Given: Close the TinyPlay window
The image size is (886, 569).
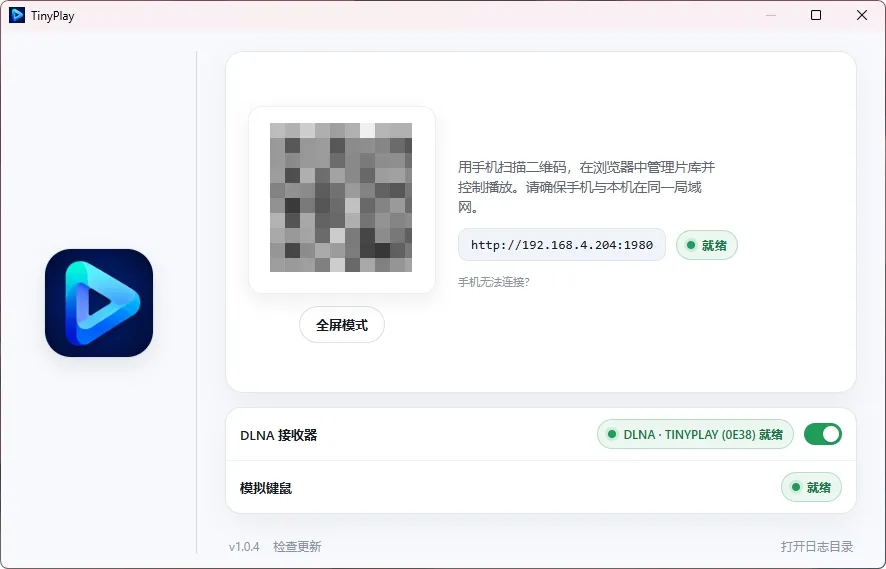Looking at the screenshot, I should click(862, 15).
